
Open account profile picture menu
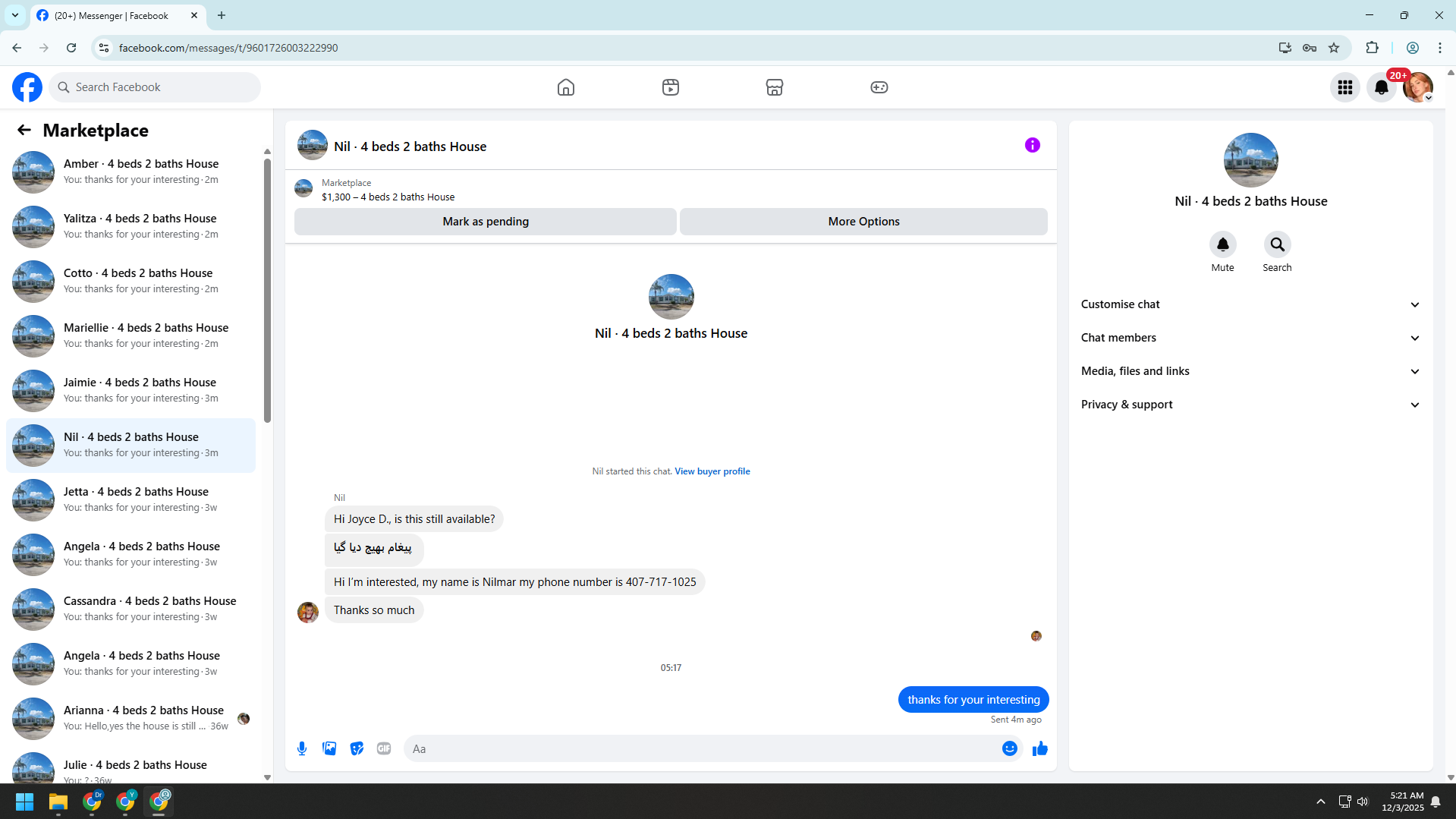1418,87
